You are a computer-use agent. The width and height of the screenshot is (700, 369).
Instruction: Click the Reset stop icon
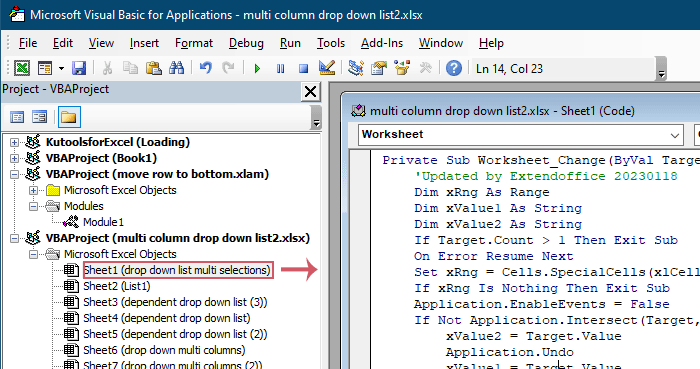point(304,69)
